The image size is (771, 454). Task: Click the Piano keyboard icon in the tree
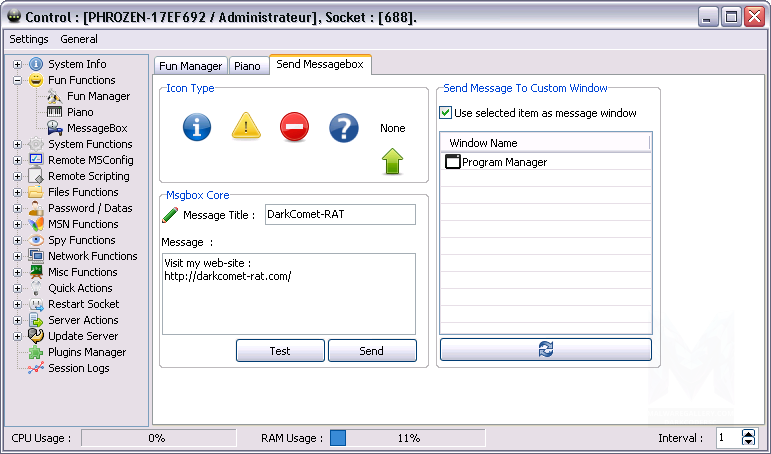pos(54,112)
